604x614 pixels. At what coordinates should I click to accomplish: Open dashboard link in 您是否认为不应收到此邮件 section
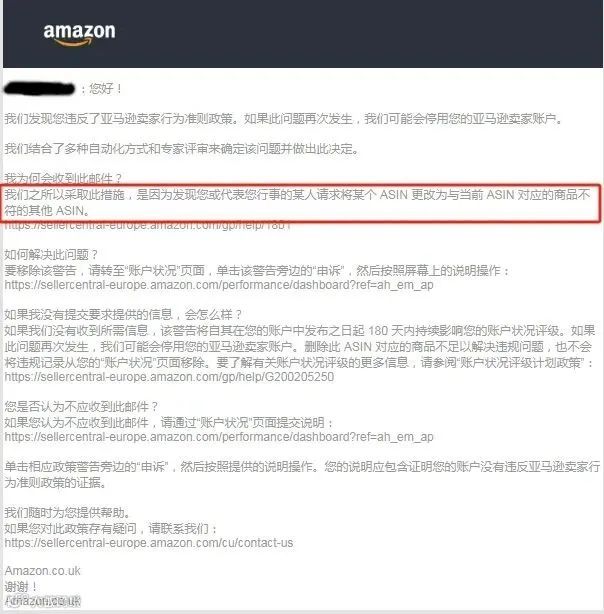(x=219, y=437)
